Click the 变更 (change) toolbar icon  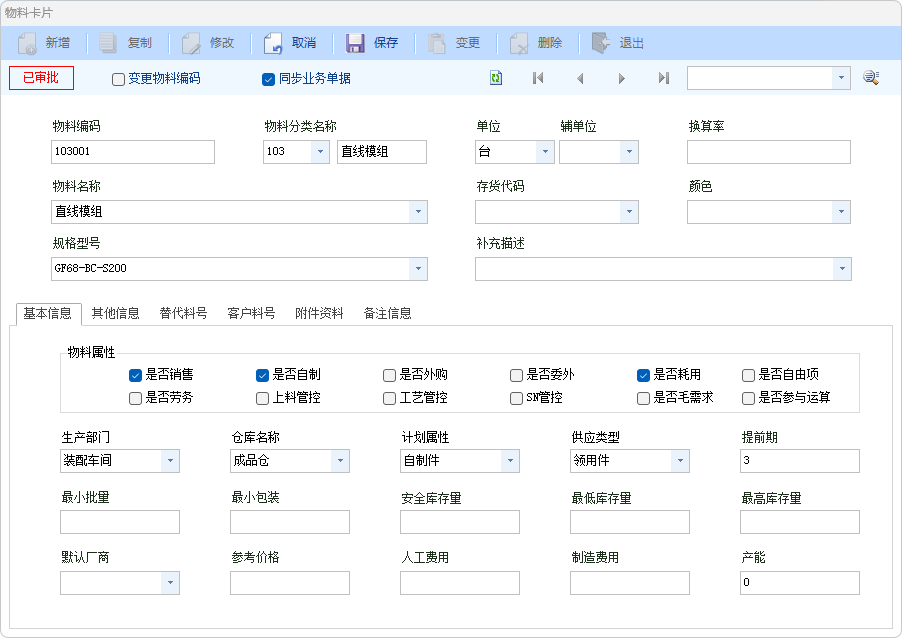tap(437, 43)
